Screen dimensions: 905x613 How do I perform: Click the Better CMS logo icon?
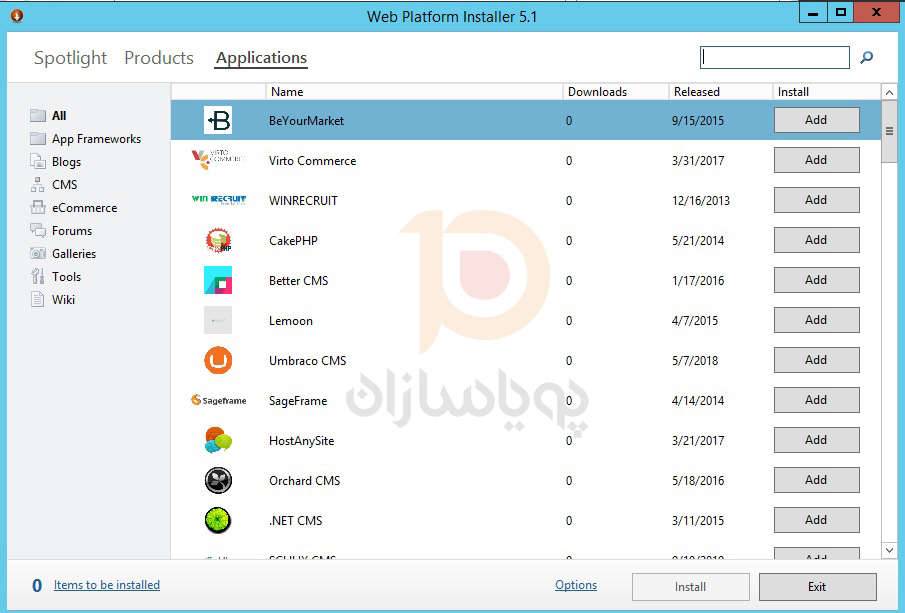pos(217,280)
